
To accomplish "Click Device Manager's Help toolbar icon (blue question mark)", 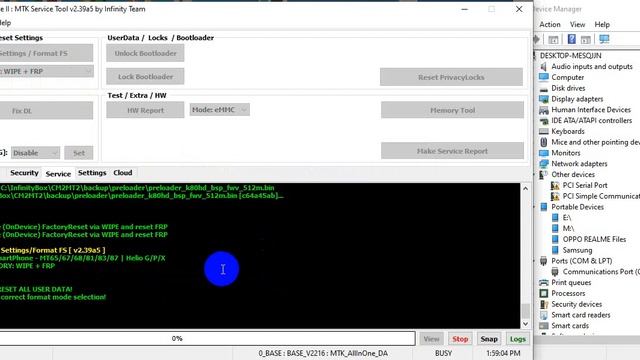I will (571, 39).
